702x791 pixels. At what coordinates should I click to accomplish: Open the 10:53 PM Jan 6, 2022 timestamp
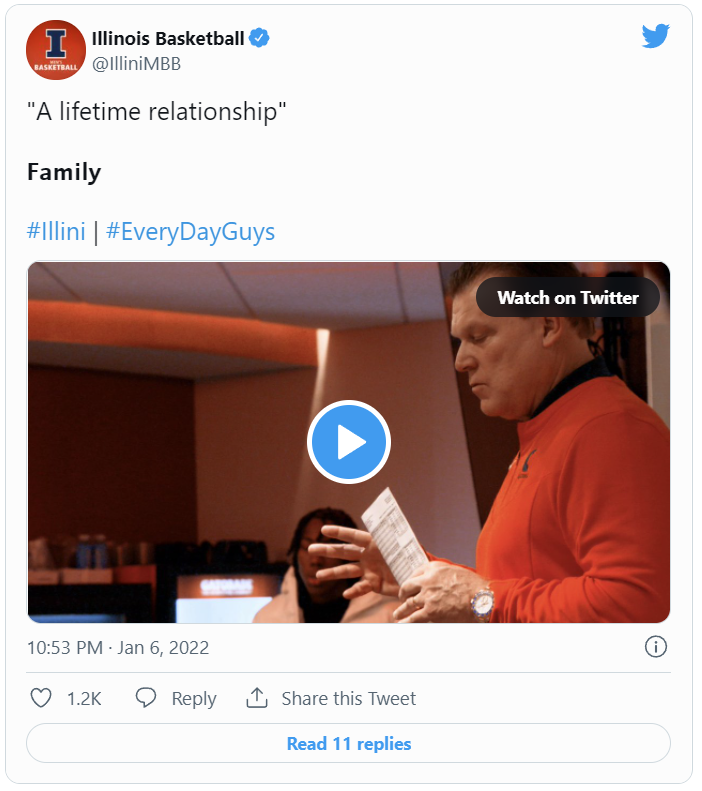[x=118, y=647]
